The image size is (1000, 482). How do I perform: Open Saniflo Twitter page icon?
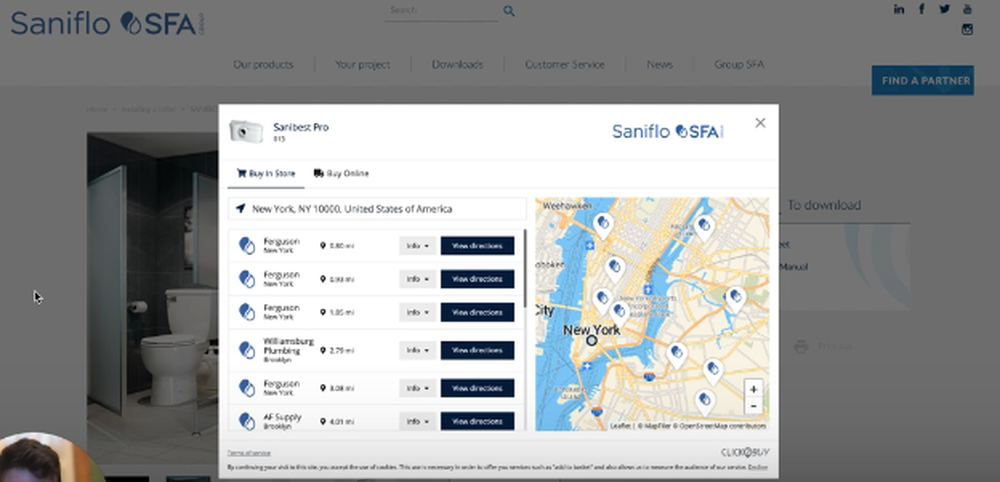coord(944,9)
